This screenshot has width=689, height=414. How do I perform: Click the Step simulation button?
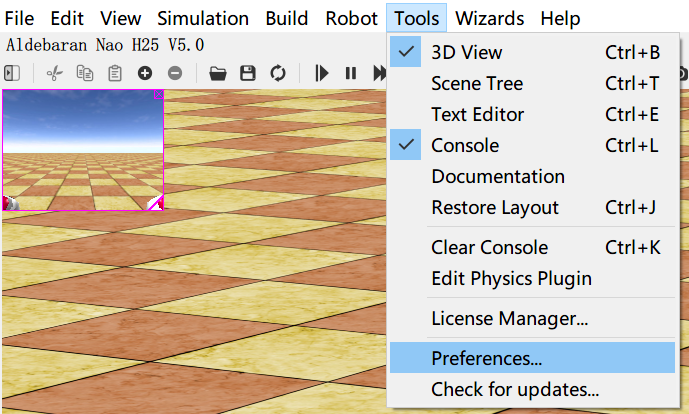321,73
